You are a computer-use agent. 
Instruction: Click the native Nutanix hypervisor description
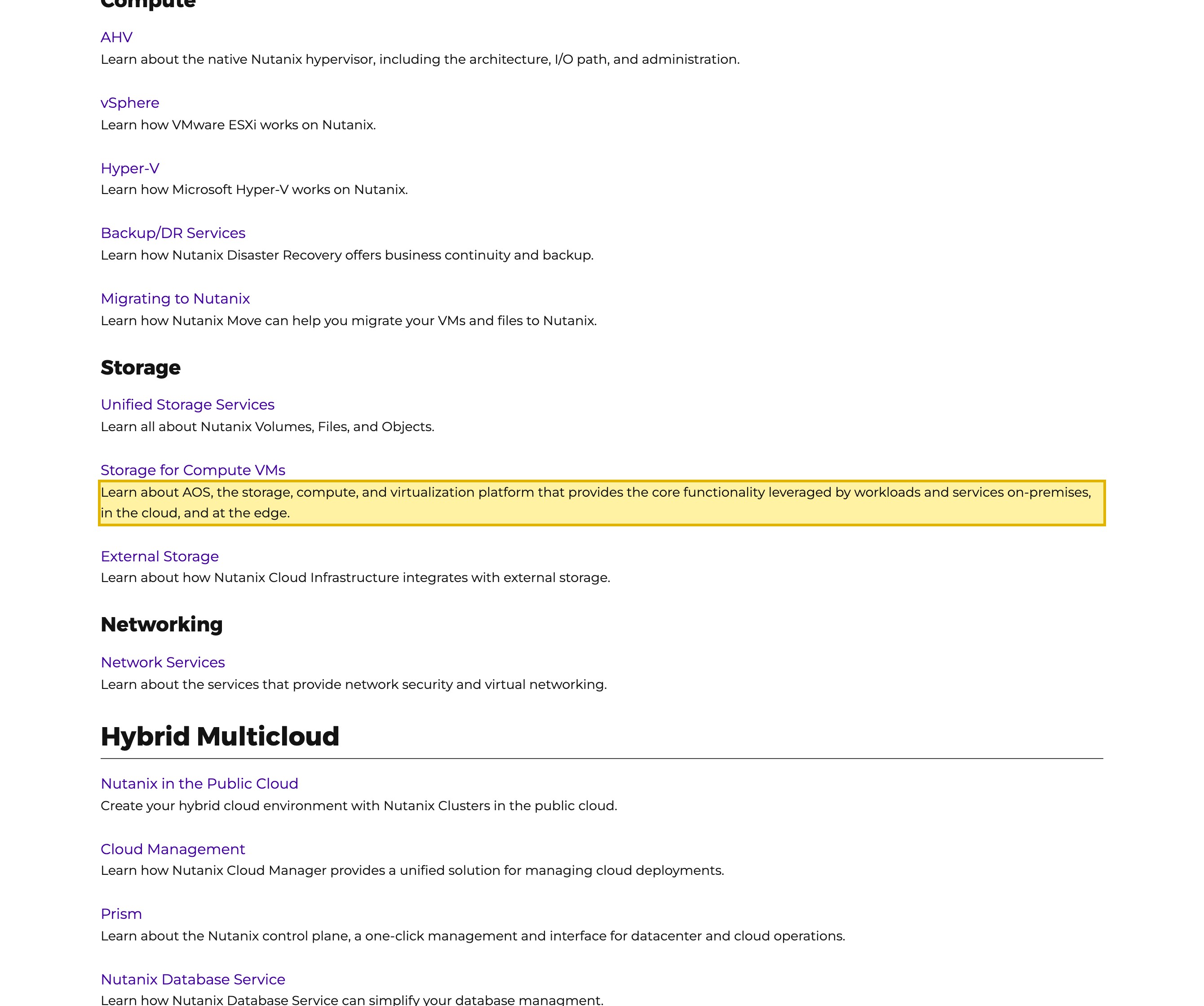tap(420, 60)
